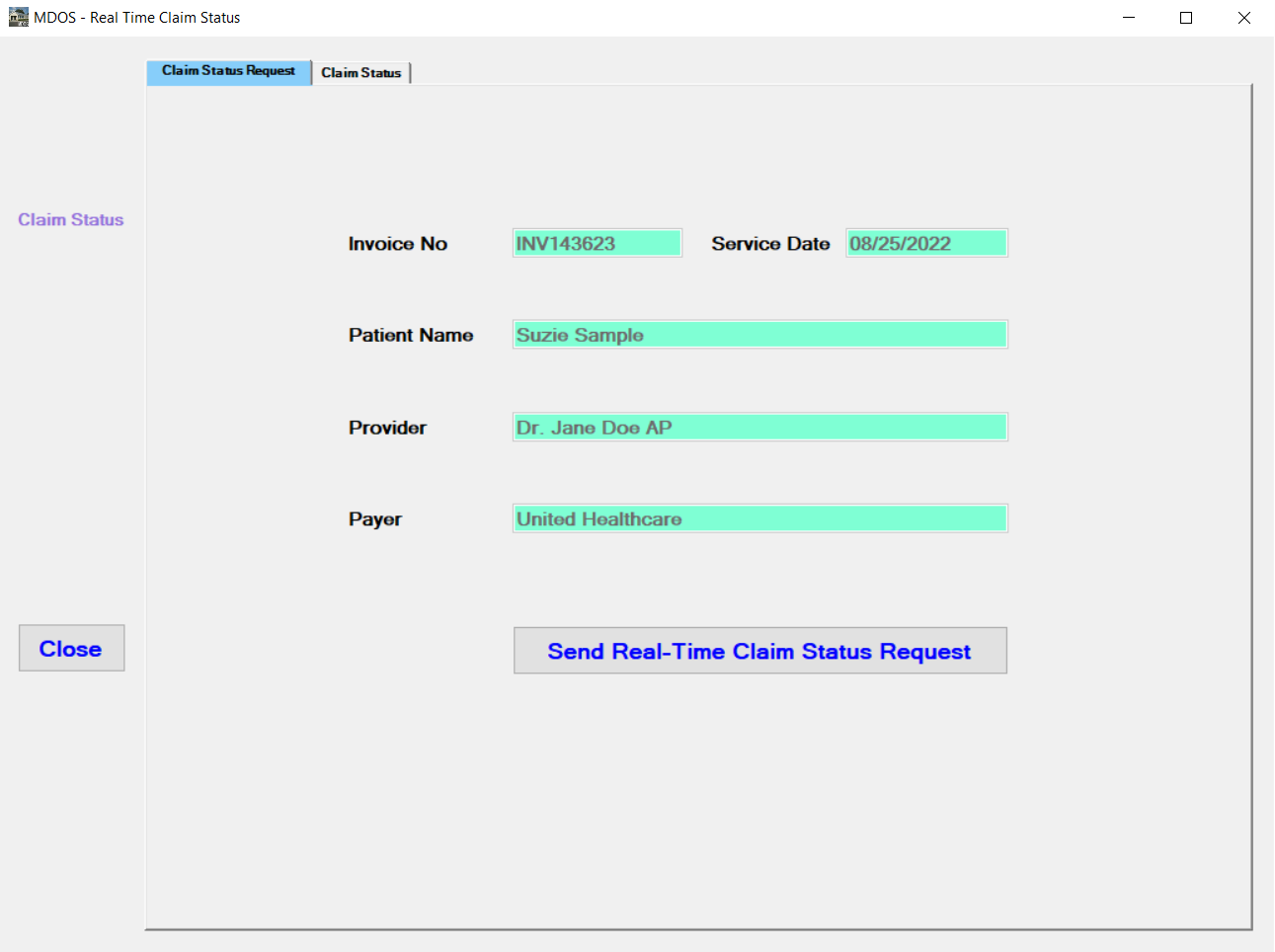The width and height of the screenshot is (1275, 952).
Task: Click the Invoice No label
Action: coord(397,243)
